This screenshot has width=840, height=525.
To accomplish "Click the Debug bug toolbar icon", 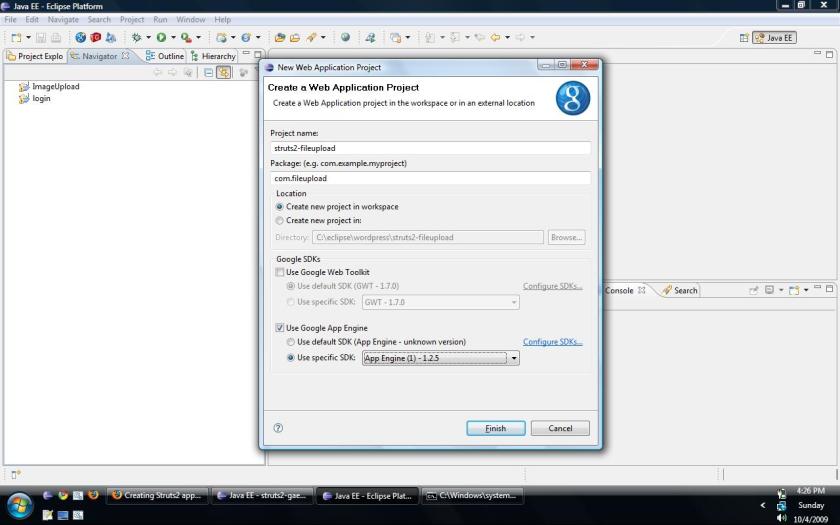I will coord(136,38).
